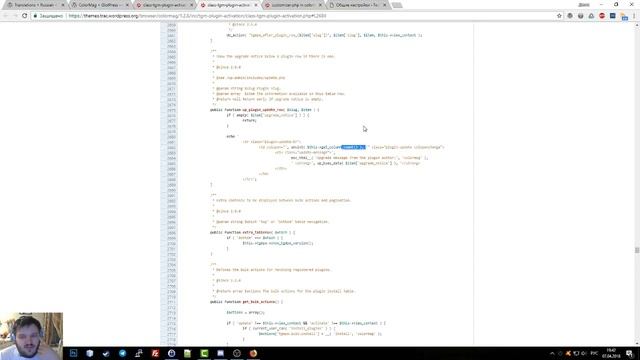The width and height of the screenshot is (640, 360).
Task: Click the second gray round extension icon
Action: [581, 16]
